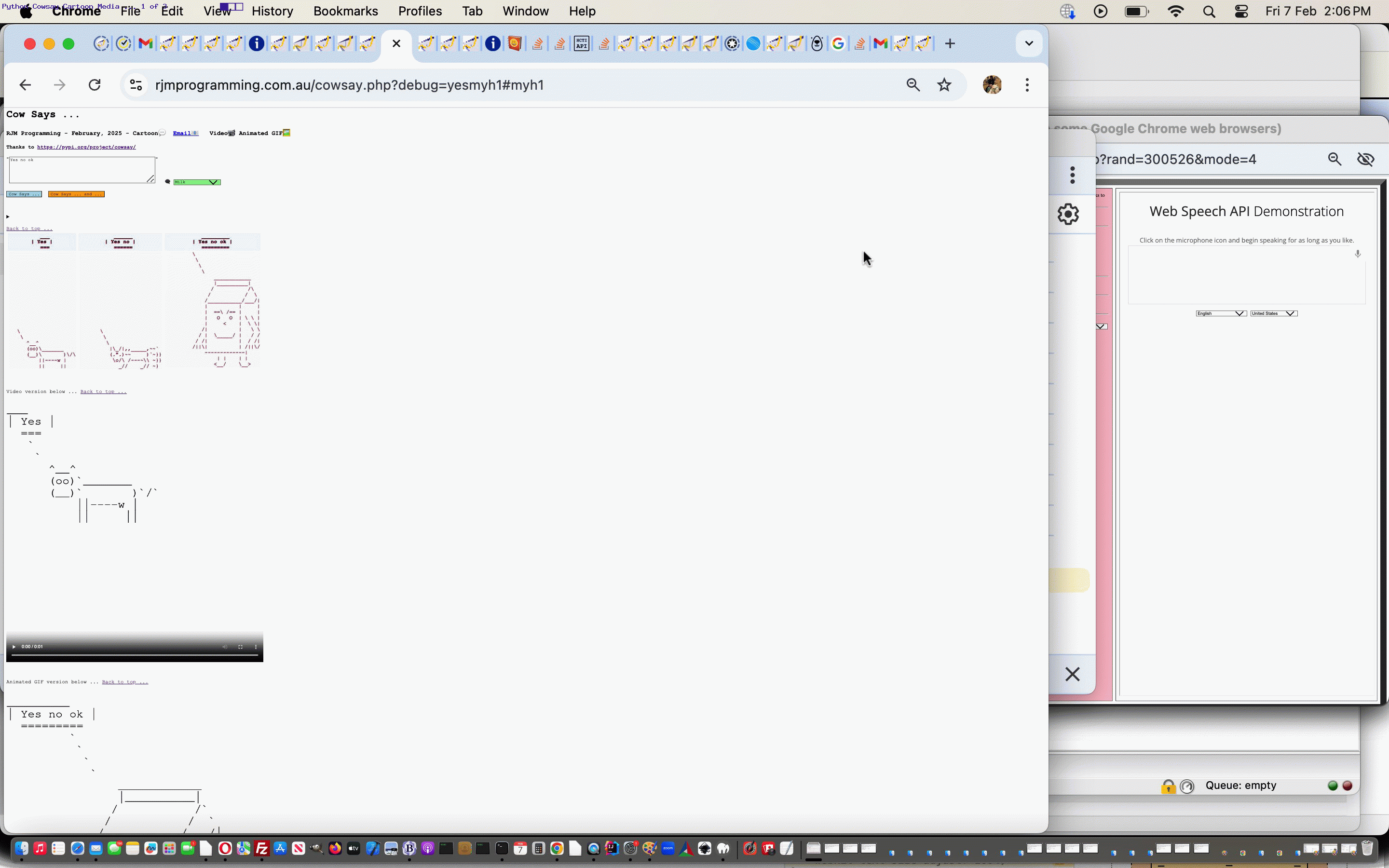This screenshot has height=868, width=1389.
Task: Open a new tab with the plus button
Action: coord(950,43)
